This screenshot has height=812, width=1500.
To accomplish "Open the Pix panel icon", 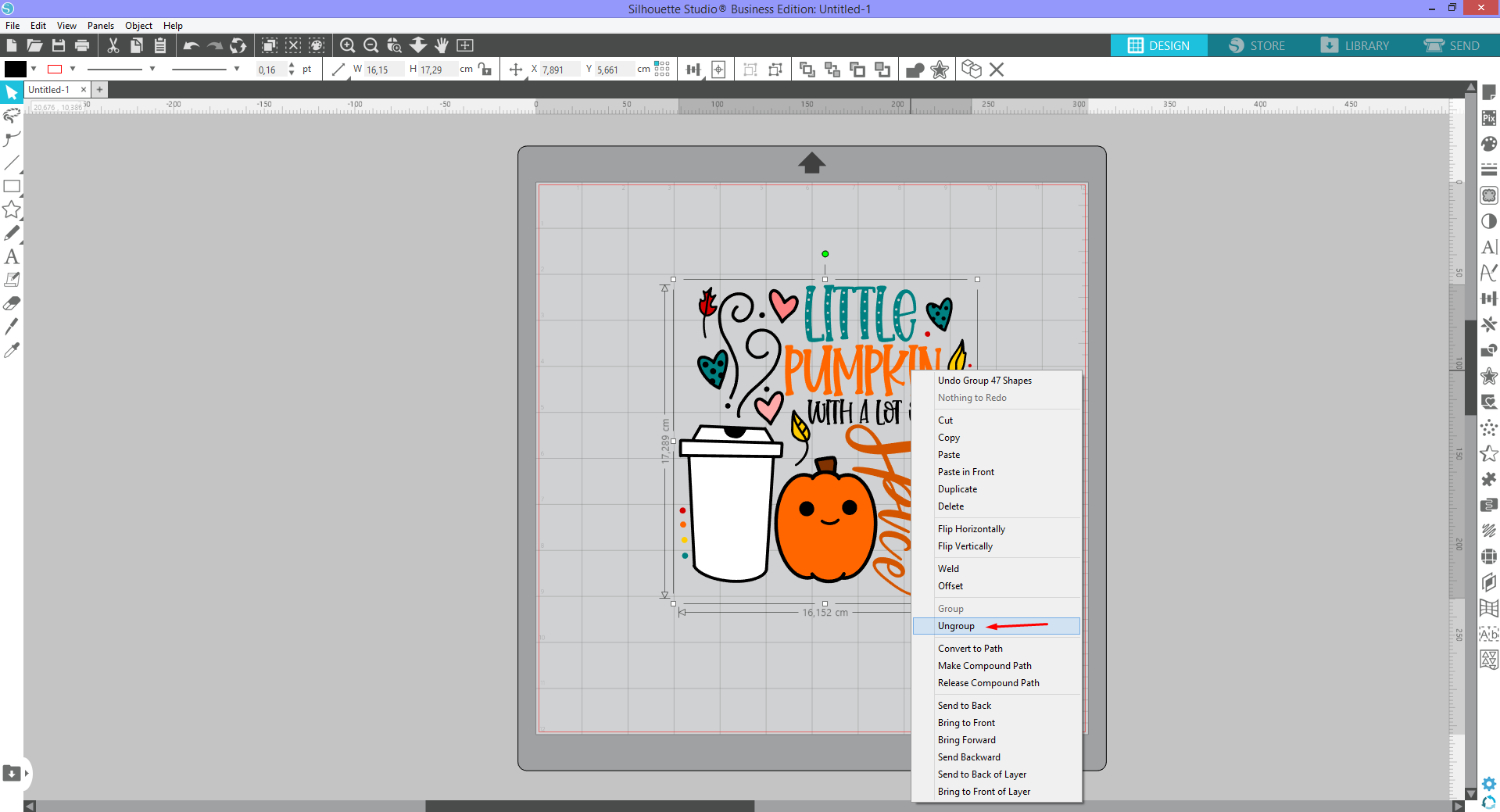I will 1488,117.
